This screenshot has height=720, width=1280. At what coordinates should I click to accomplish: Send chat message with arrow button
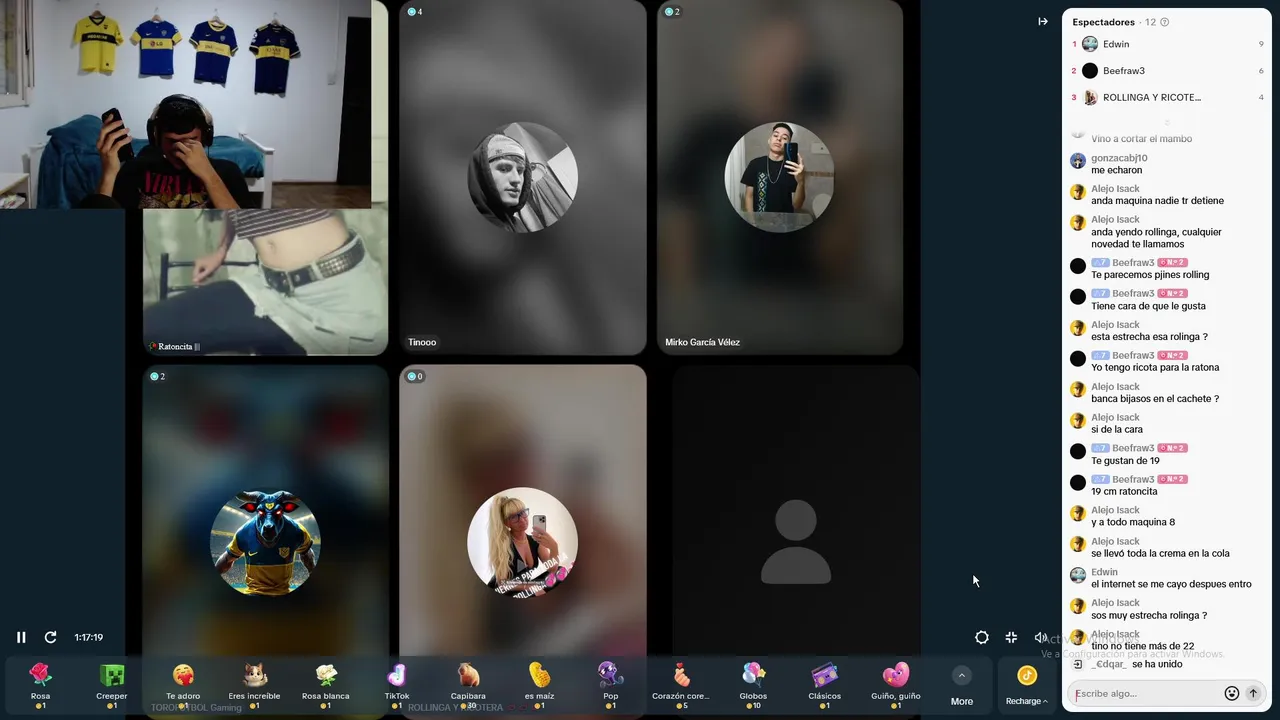(1253, 693)
